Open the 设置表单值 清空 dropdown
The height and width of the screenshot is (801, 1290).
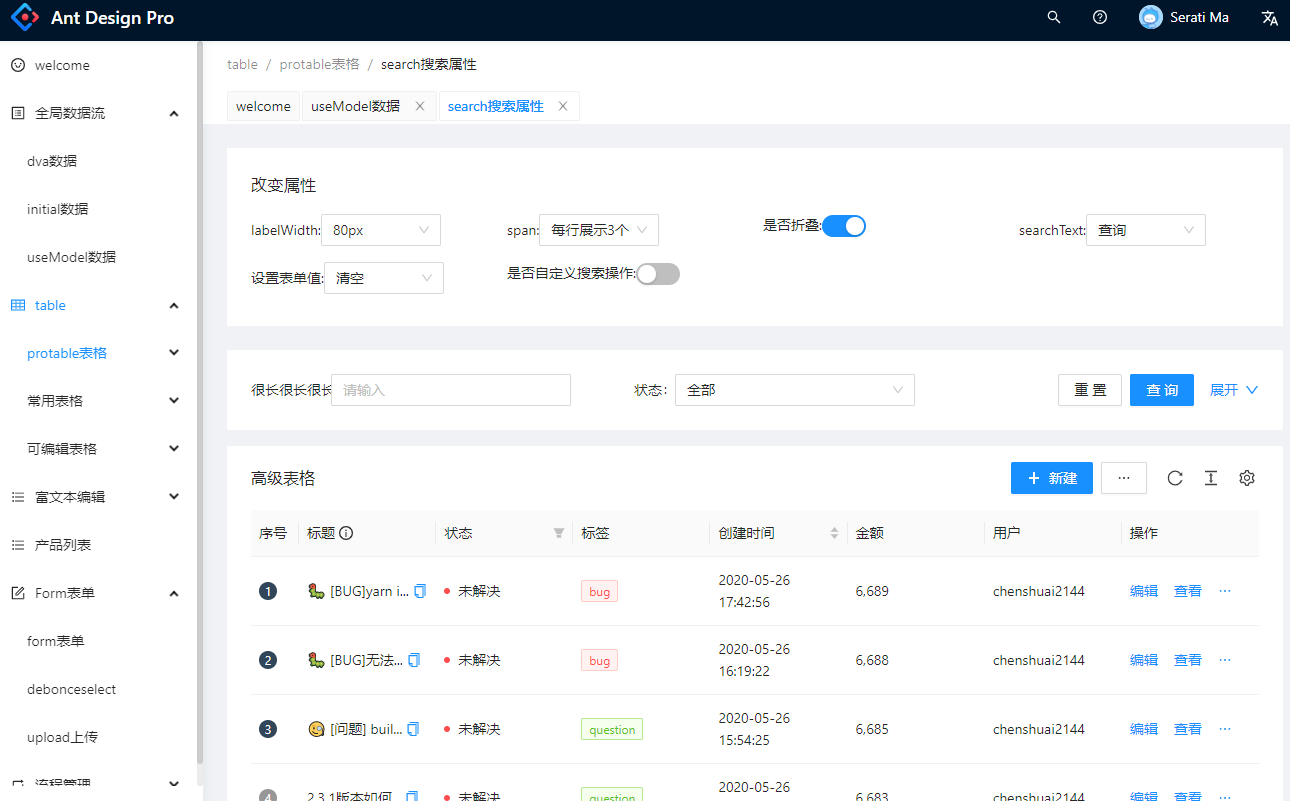click(x=384, y=278)
